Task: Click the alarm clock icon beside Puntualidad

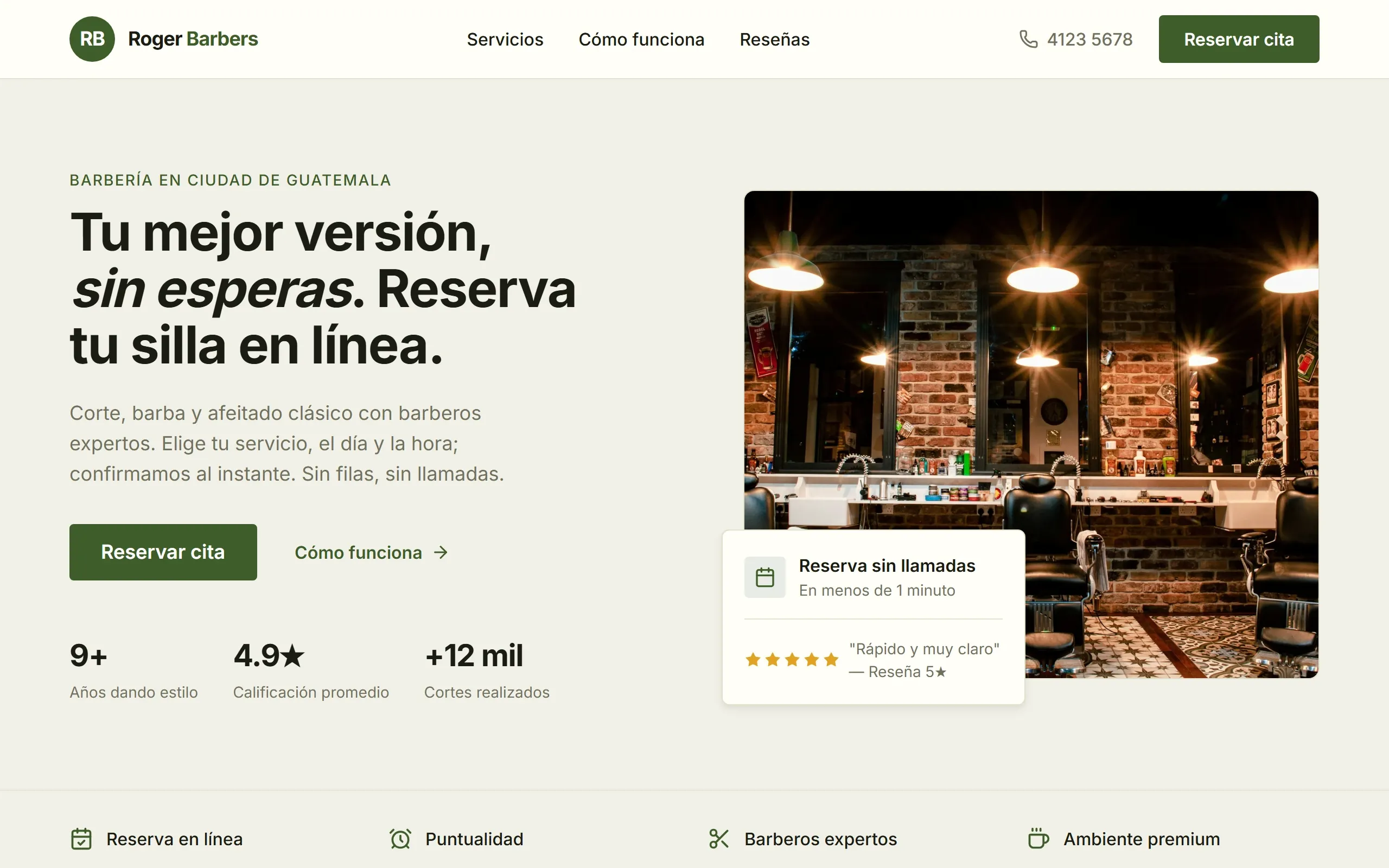Action: pyautogui.click(x=400, y=839)
